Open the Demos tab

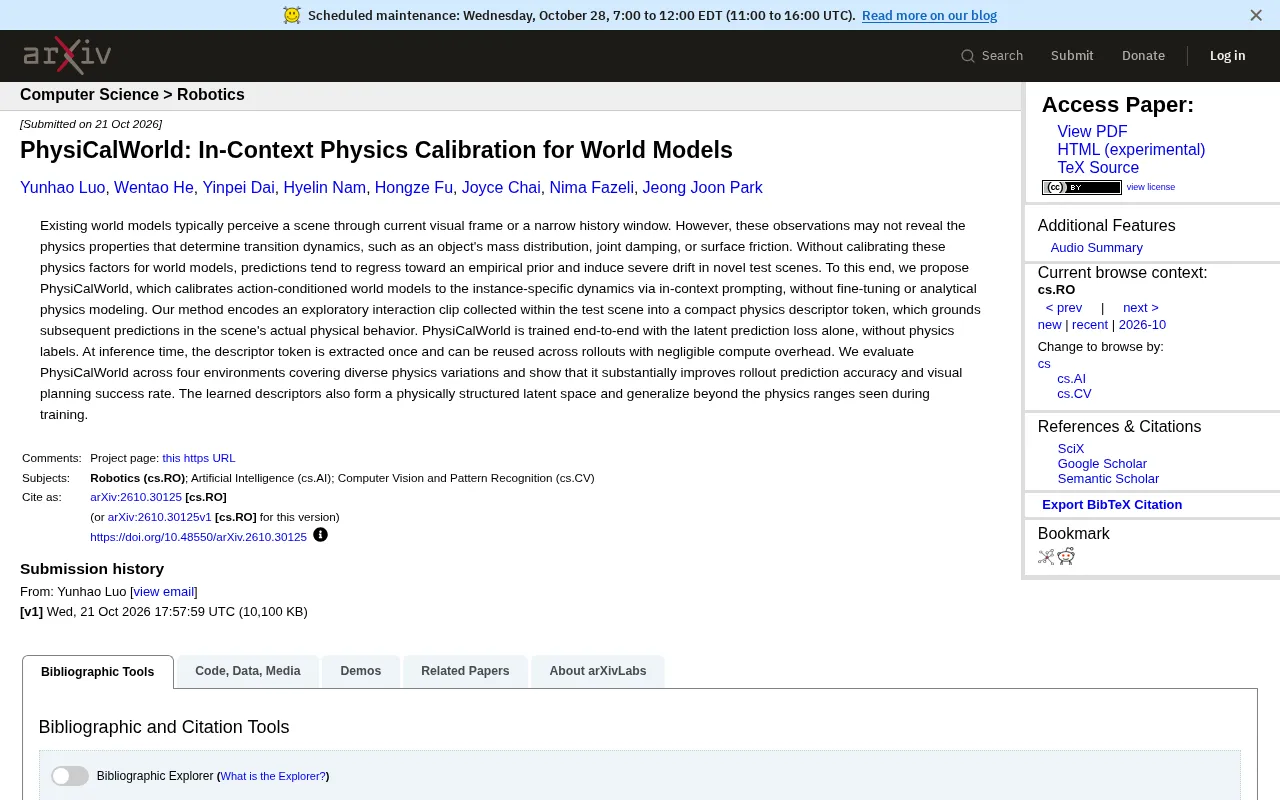pos(361,671)
